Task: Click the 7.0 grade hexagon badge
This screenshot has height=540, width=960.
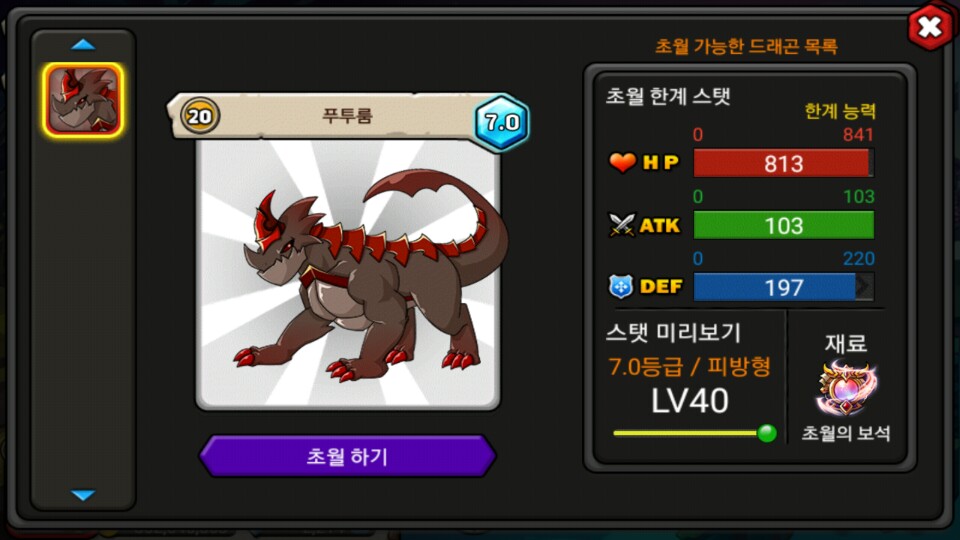Action: coord(501,122)
